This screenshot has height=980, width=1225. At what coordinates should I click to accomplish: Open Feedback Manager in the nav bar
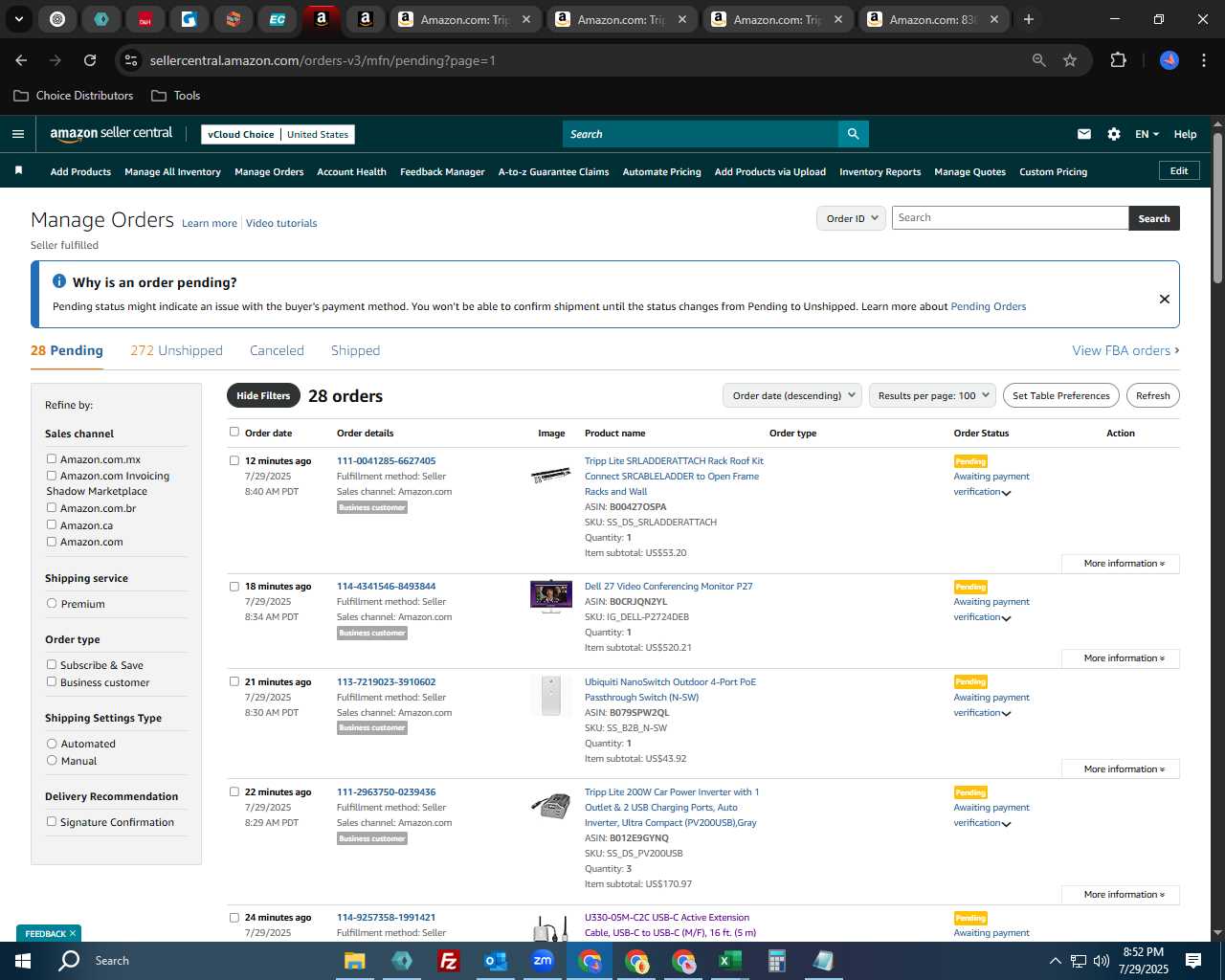coord(442,171)
